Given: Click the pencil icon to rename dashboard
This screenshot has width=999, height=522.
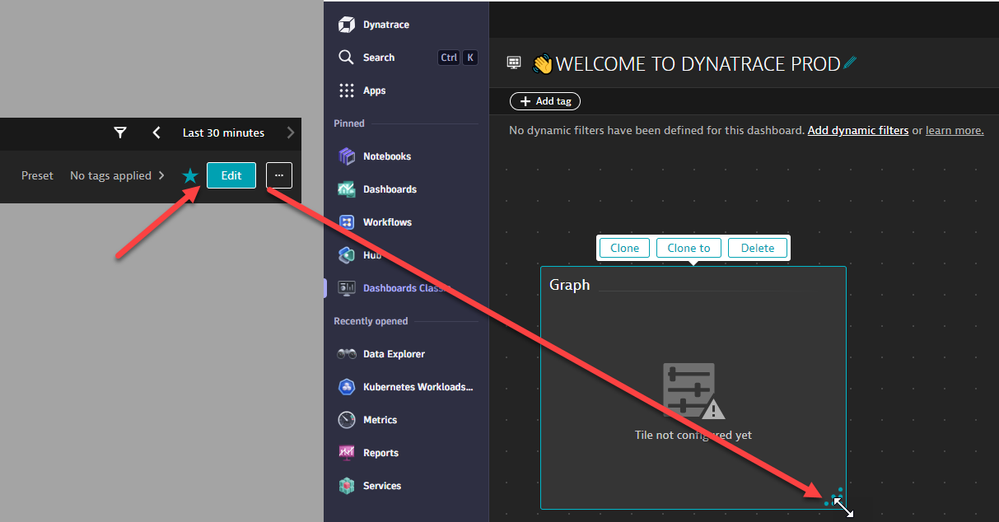Looking at the screenshot, I should coord(850,62).
